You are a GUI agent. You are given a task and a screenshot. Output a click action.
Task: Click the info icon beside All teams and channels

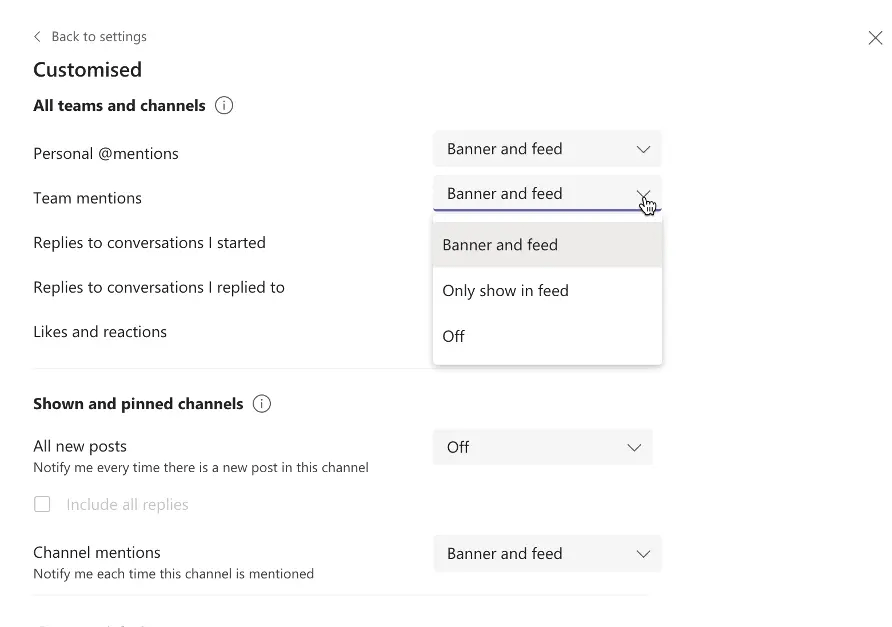click(224, 106)
